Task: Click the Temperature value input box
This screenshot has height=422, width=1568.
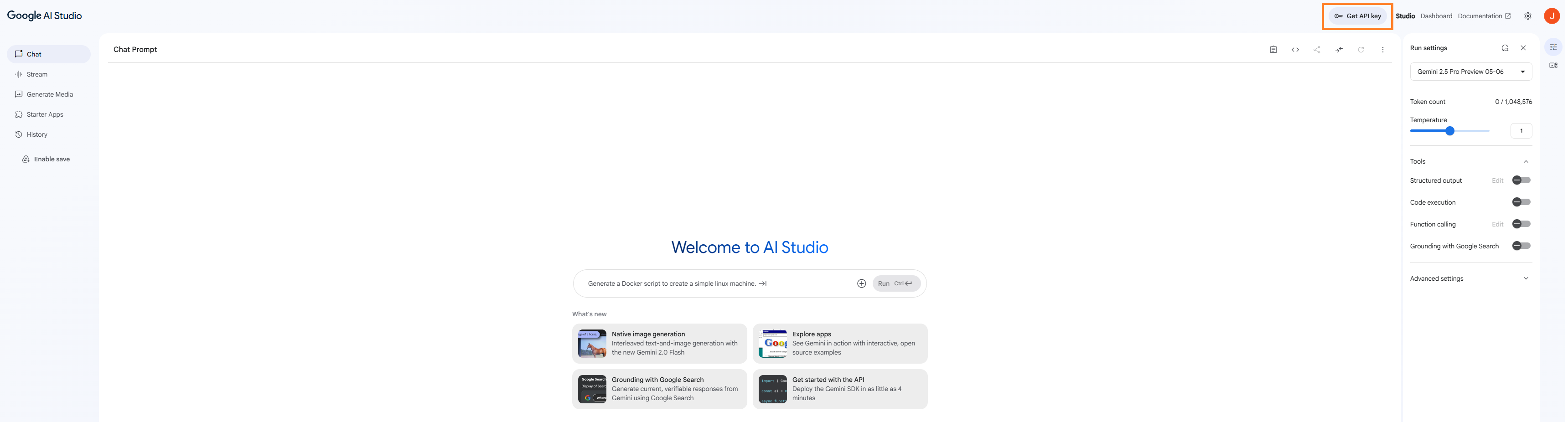Action: coord(1521,131)
